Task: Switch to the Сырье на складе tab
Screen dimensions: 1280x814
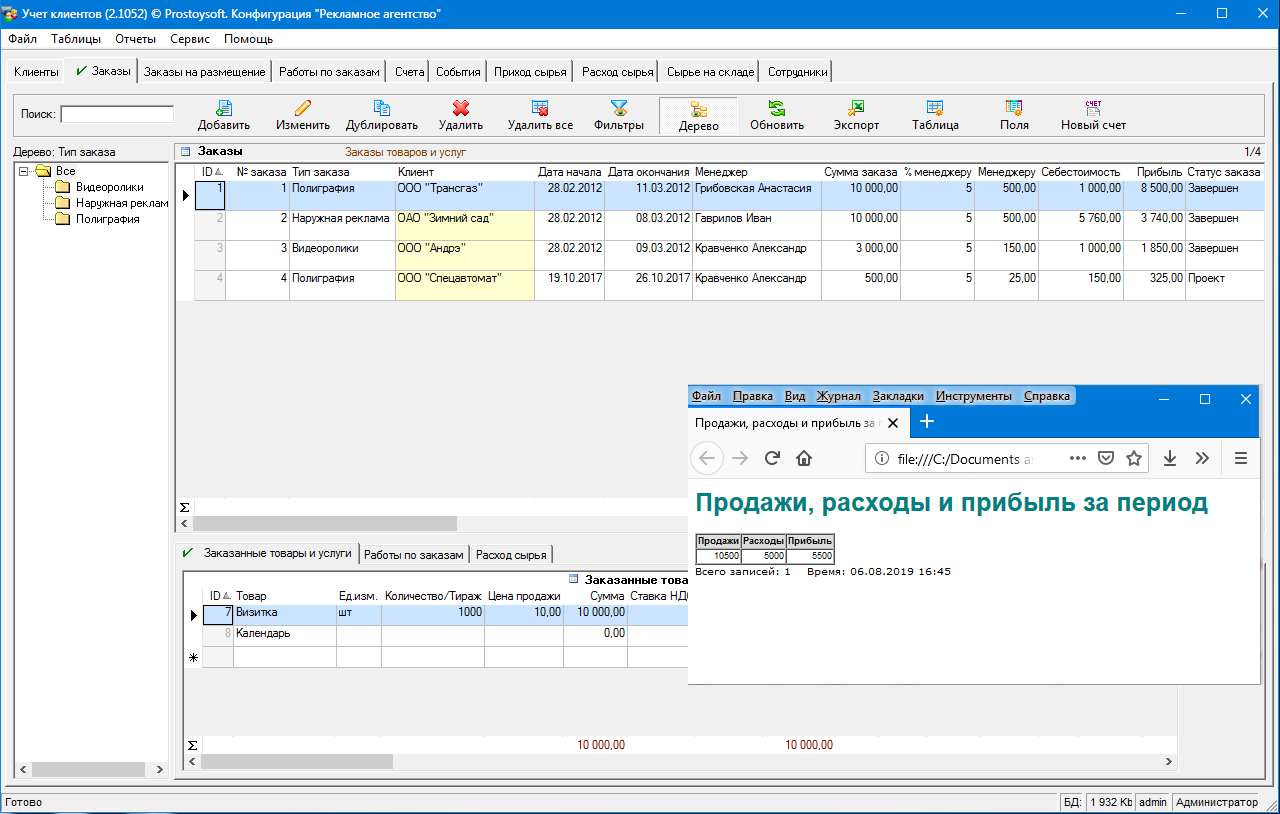Action: pos(710,72)
